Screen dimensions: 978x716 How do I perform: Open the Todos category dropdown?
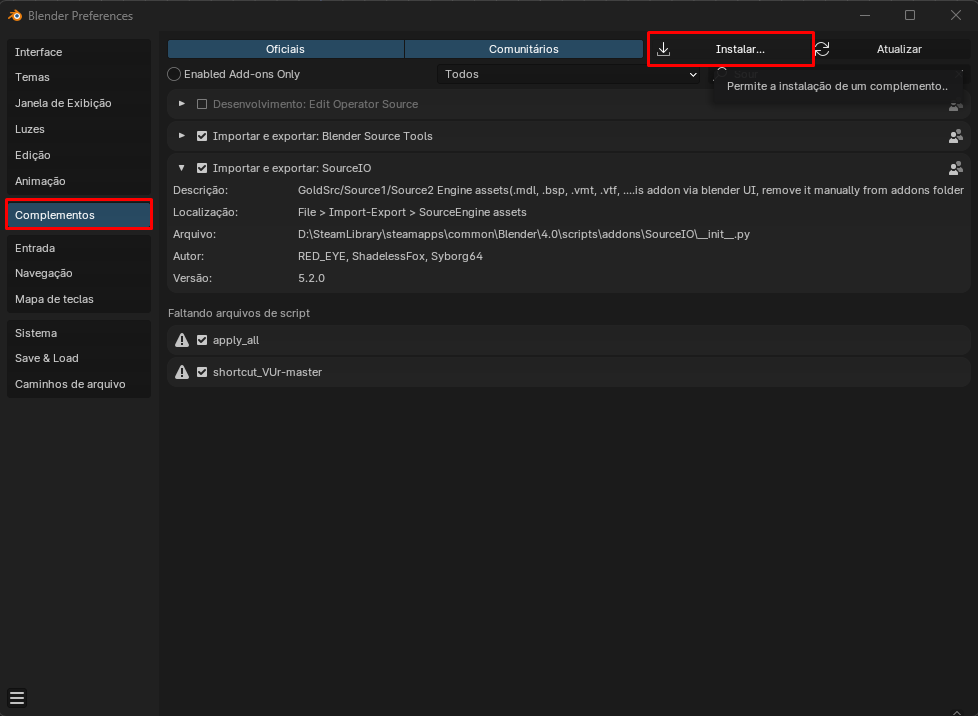[568, 74]
